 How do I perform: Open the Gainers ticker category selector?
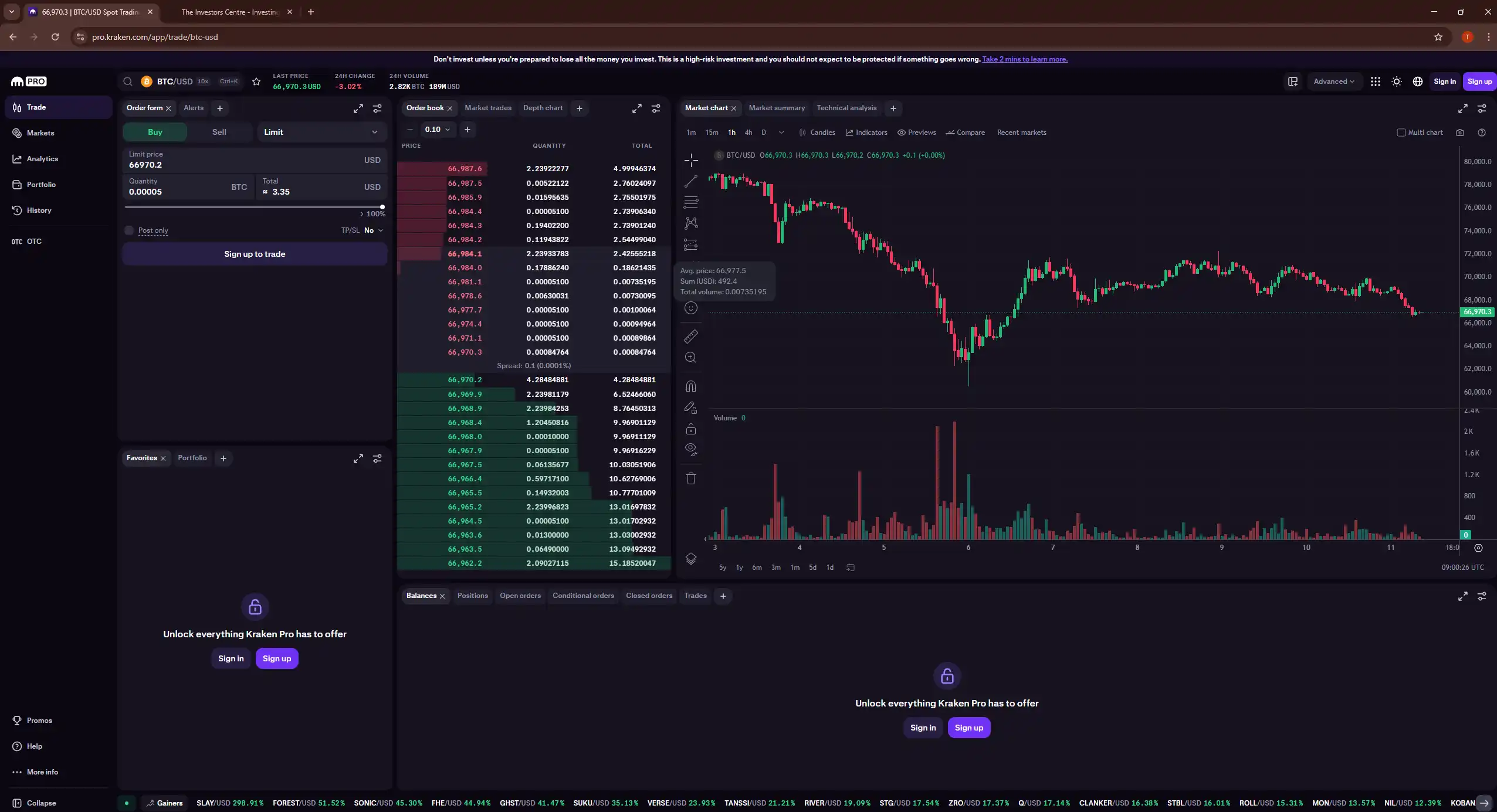[164, 803]
